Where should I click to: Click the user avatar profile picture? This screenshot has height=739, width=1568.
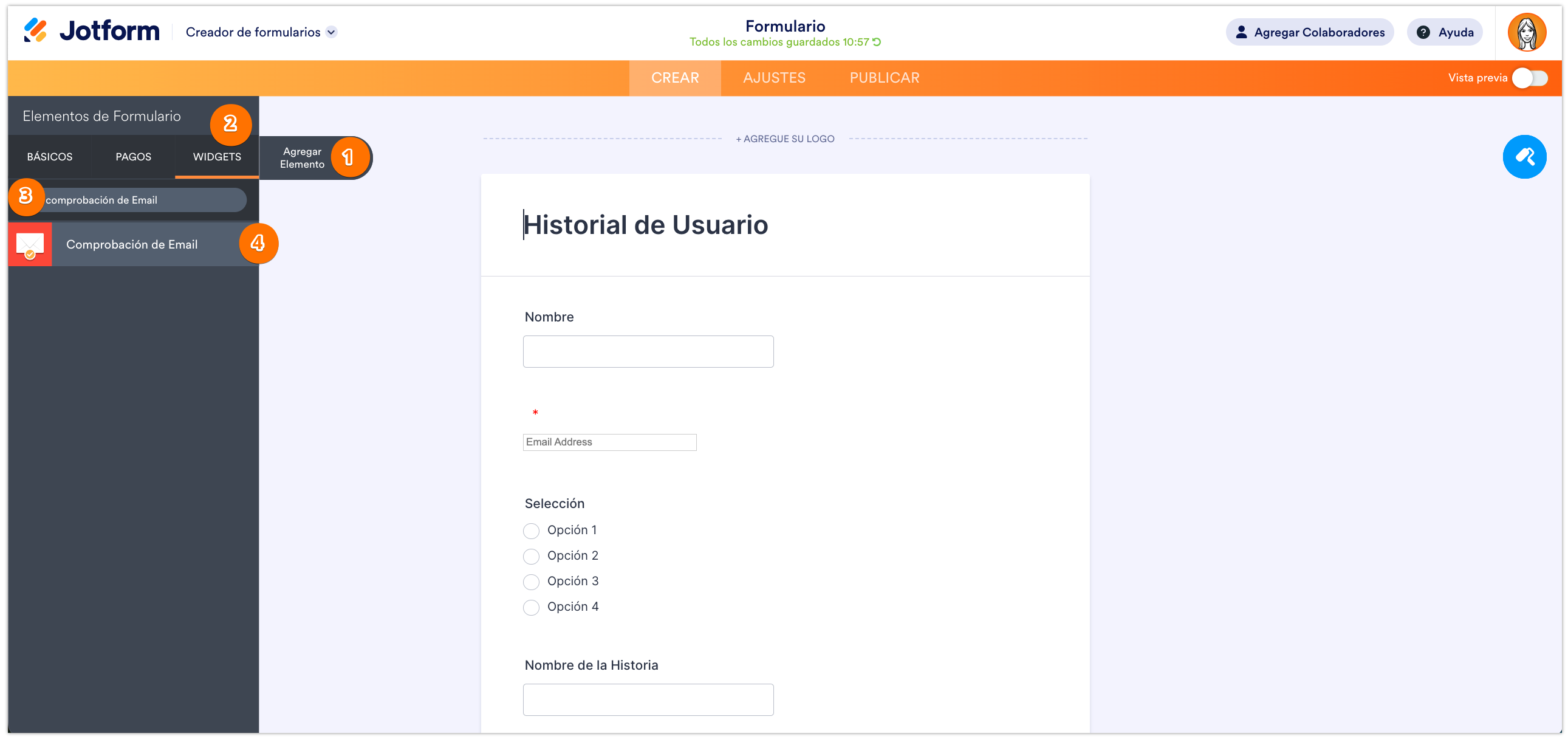click(1527, 32)
